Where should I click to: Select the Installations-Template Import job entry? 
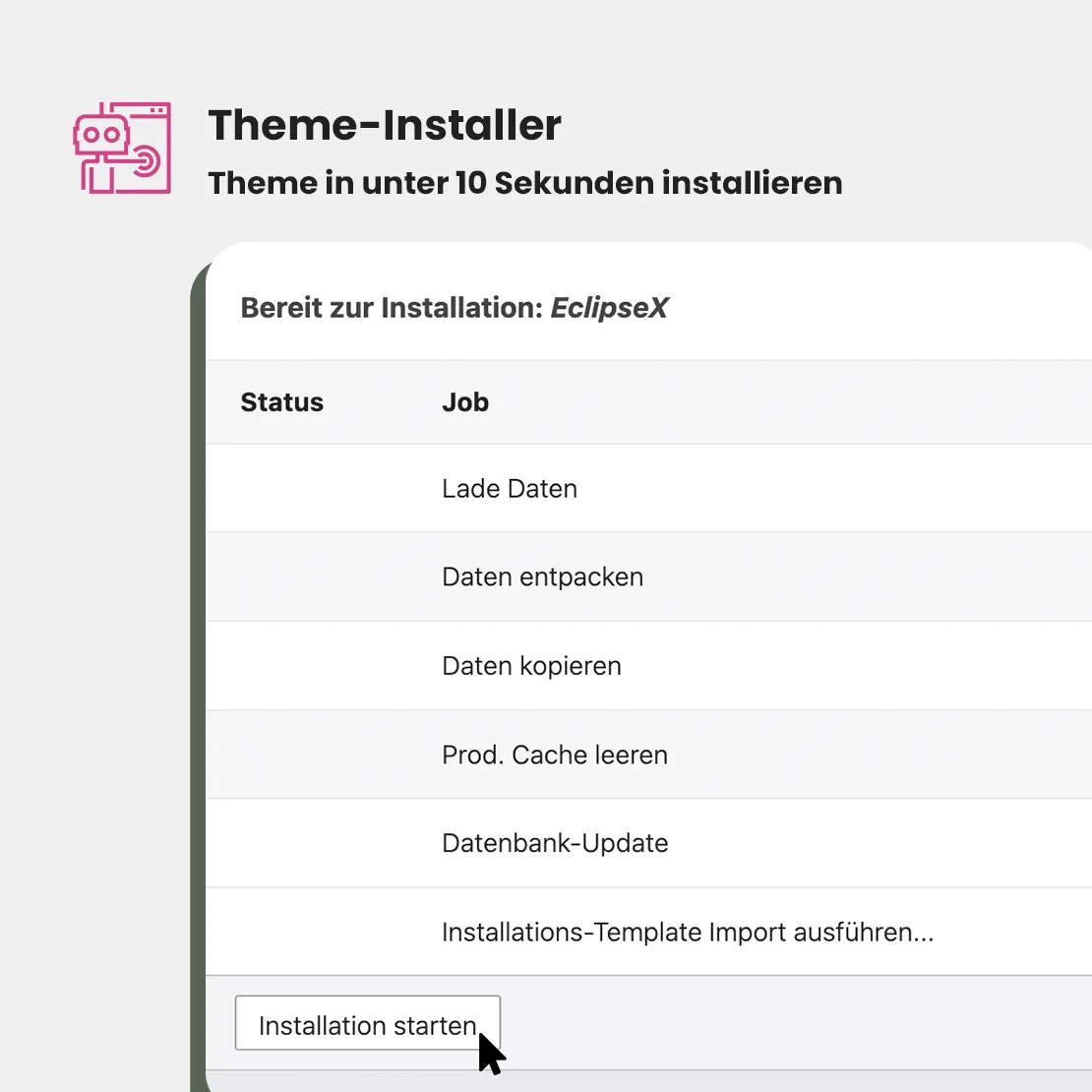click(x=689, y=932)
